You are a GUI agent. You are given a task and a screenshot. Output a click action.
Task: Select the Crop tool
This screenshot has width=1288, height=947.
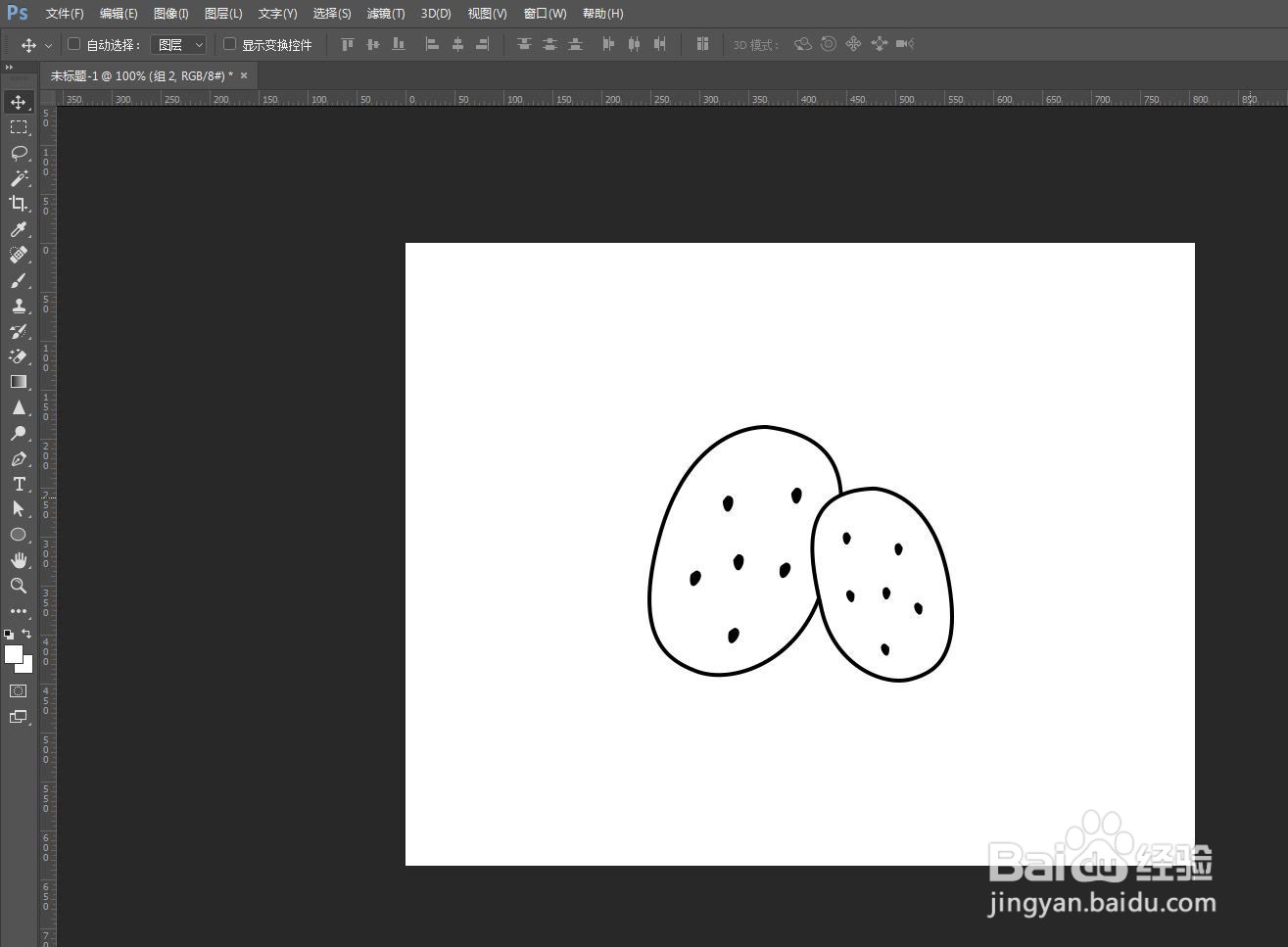pos(19,204)
